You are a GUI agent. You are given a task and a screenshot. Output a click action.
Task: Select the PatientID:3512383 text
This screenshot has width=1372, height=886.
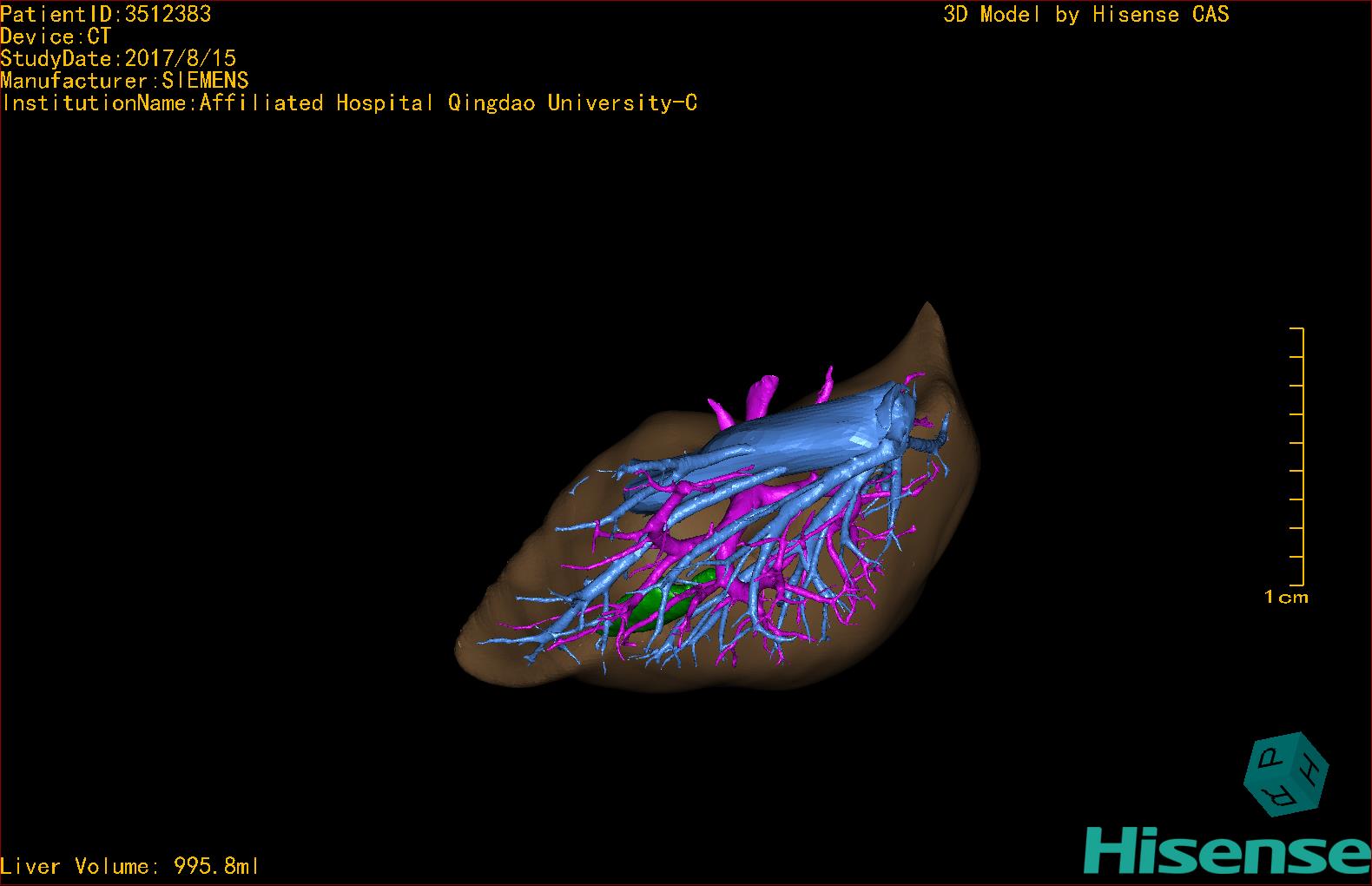pos(106,14)
